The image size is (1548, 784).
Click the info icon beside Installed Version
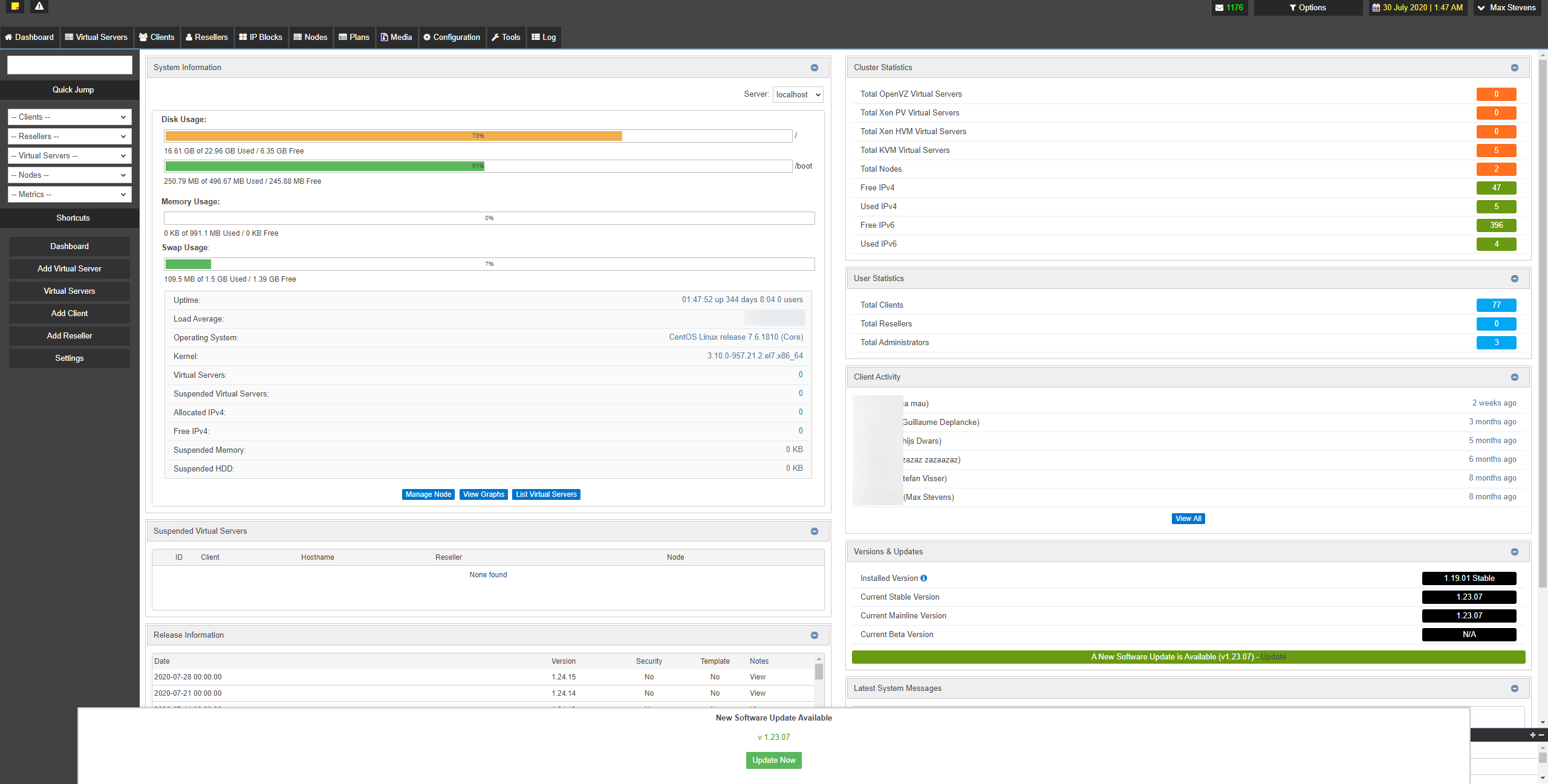pyautogui.click(x=923, y=578)
